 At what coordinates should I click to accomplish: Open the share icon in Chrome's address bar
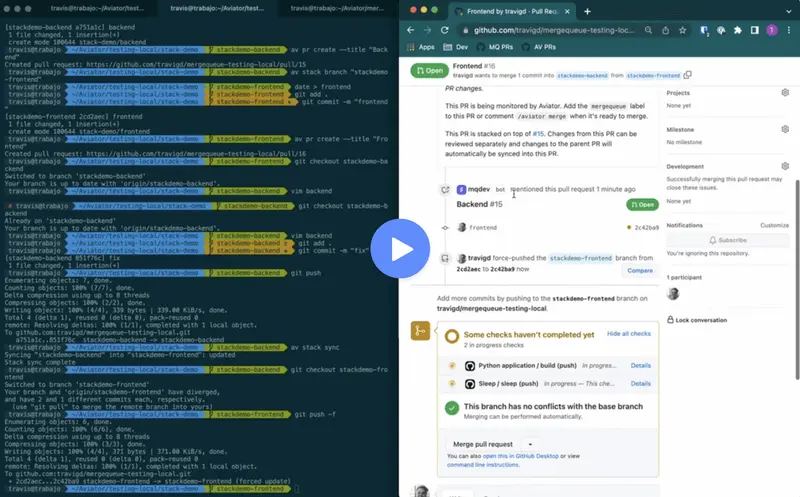(665, 30)
